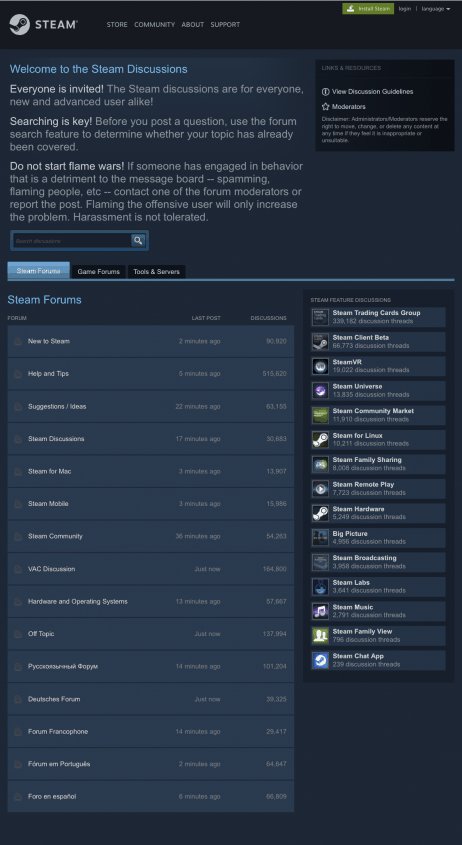The width and height of the screenshot is (462, 845).
Task: Open View Discussion Guidelines link
Action: [x=373, y=92]
